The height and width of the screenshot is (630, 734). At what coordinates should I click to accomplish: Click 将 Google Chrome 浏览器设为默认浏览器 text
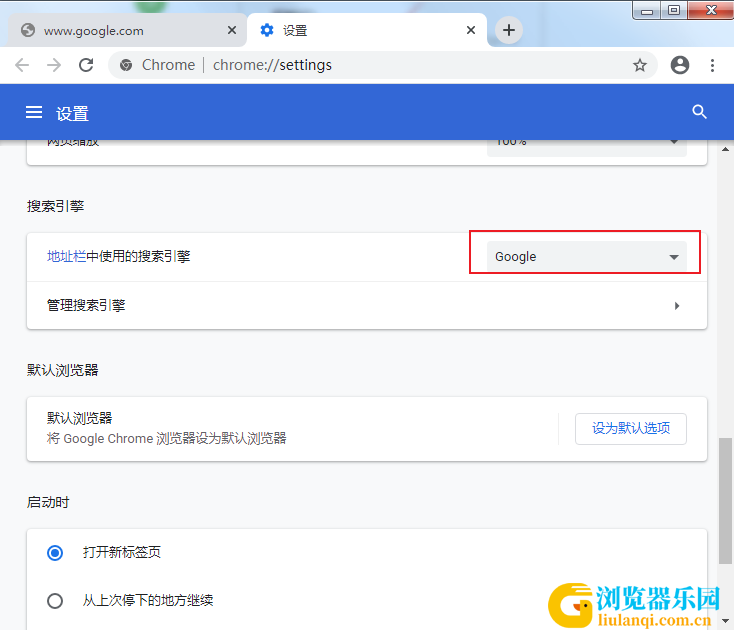tap(167, 439)
